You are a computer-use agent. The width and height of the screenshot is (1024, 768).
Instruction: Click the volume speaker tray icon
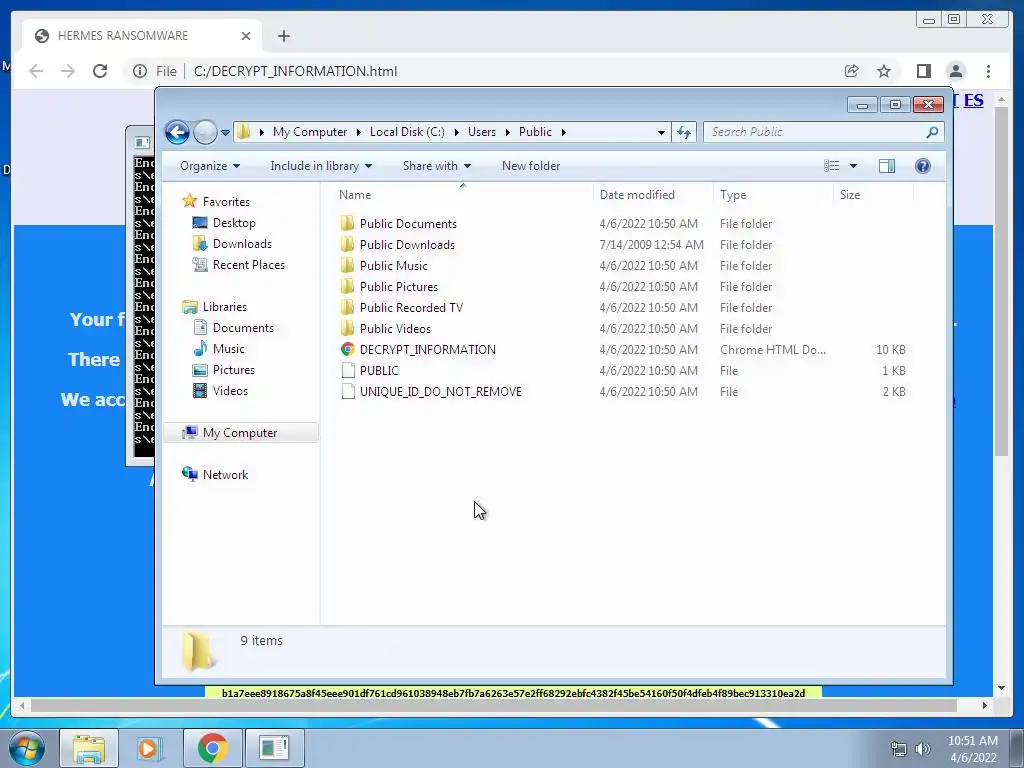pyautogui.click(x=923, y=749)
